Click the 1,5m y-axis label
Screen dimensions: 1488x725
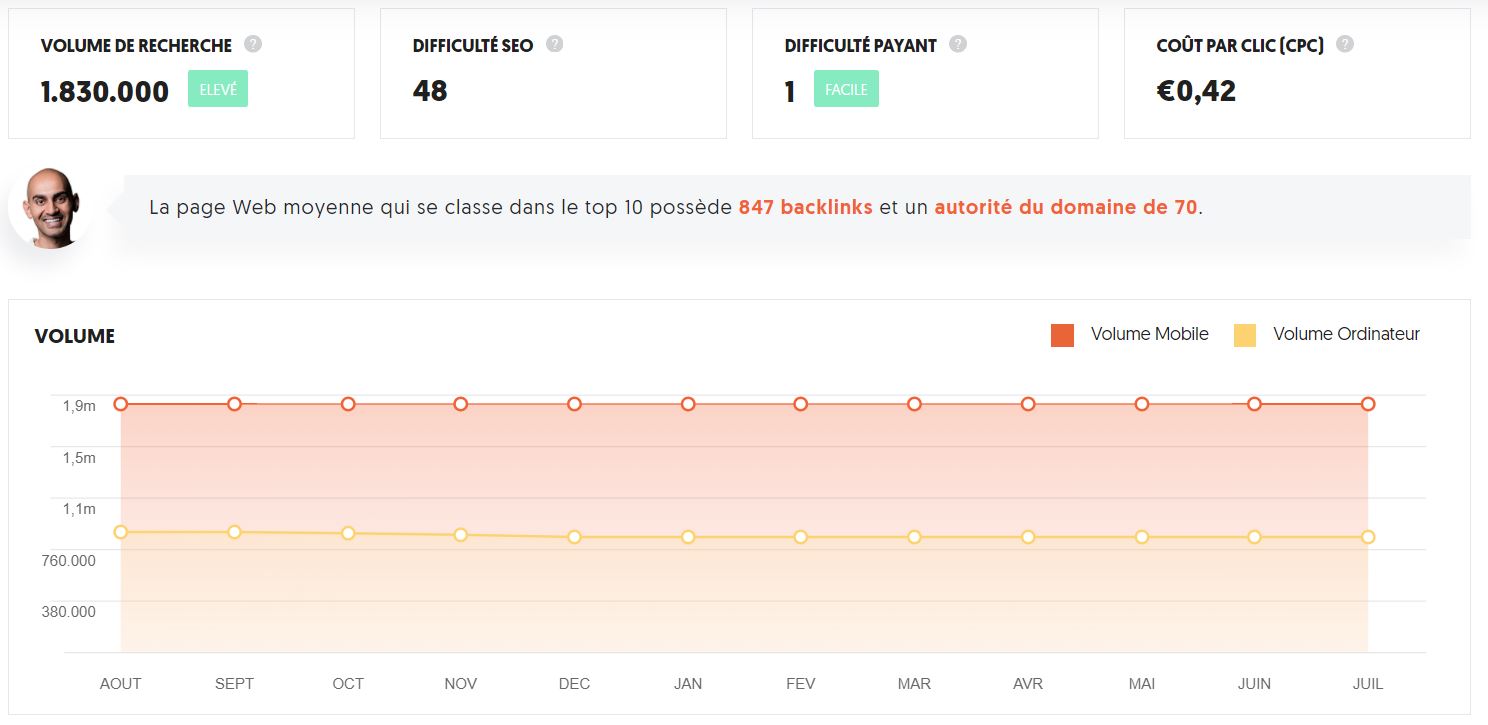[x=79, y=457]
